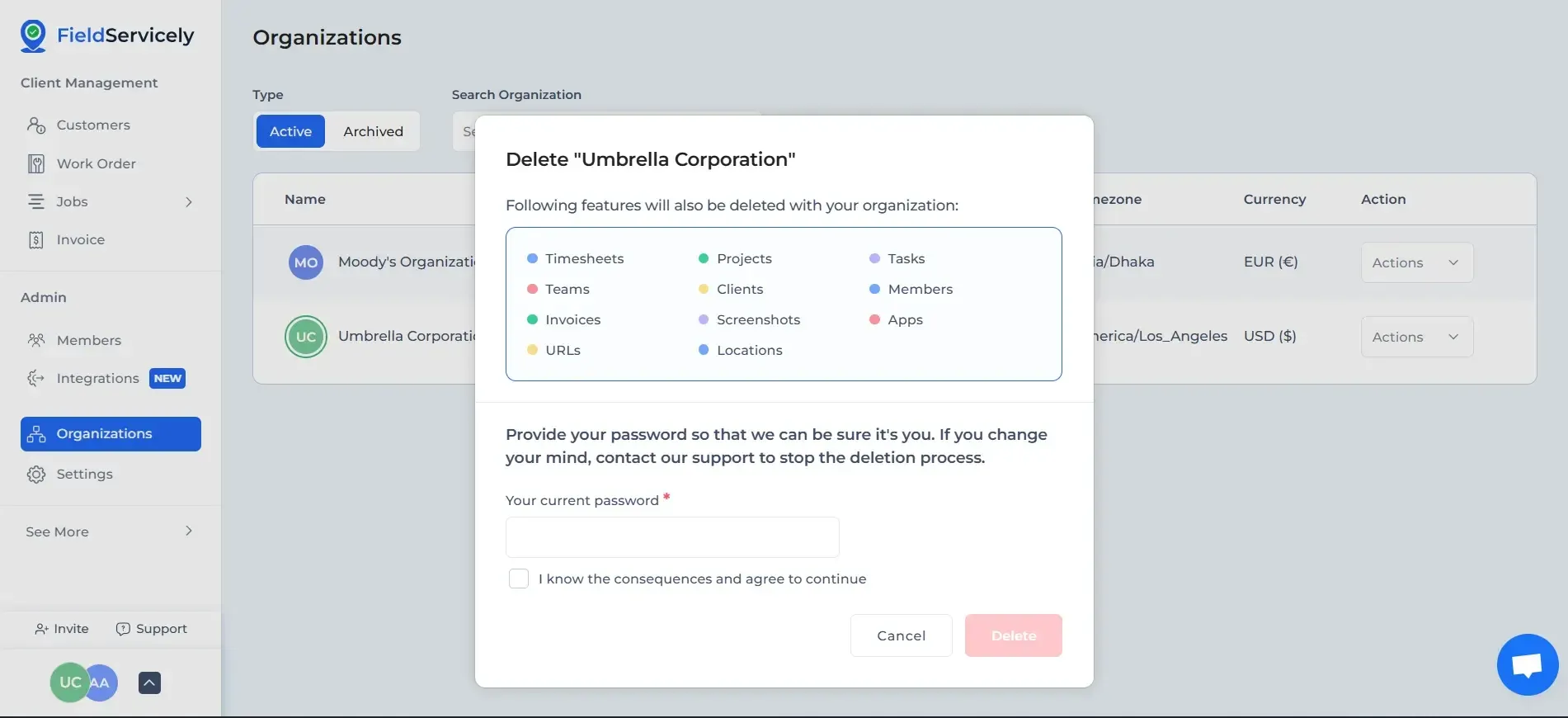Click the Integrations sidebar icon
This screenshot has width=1568, height=718.
(x=36, y=378)
